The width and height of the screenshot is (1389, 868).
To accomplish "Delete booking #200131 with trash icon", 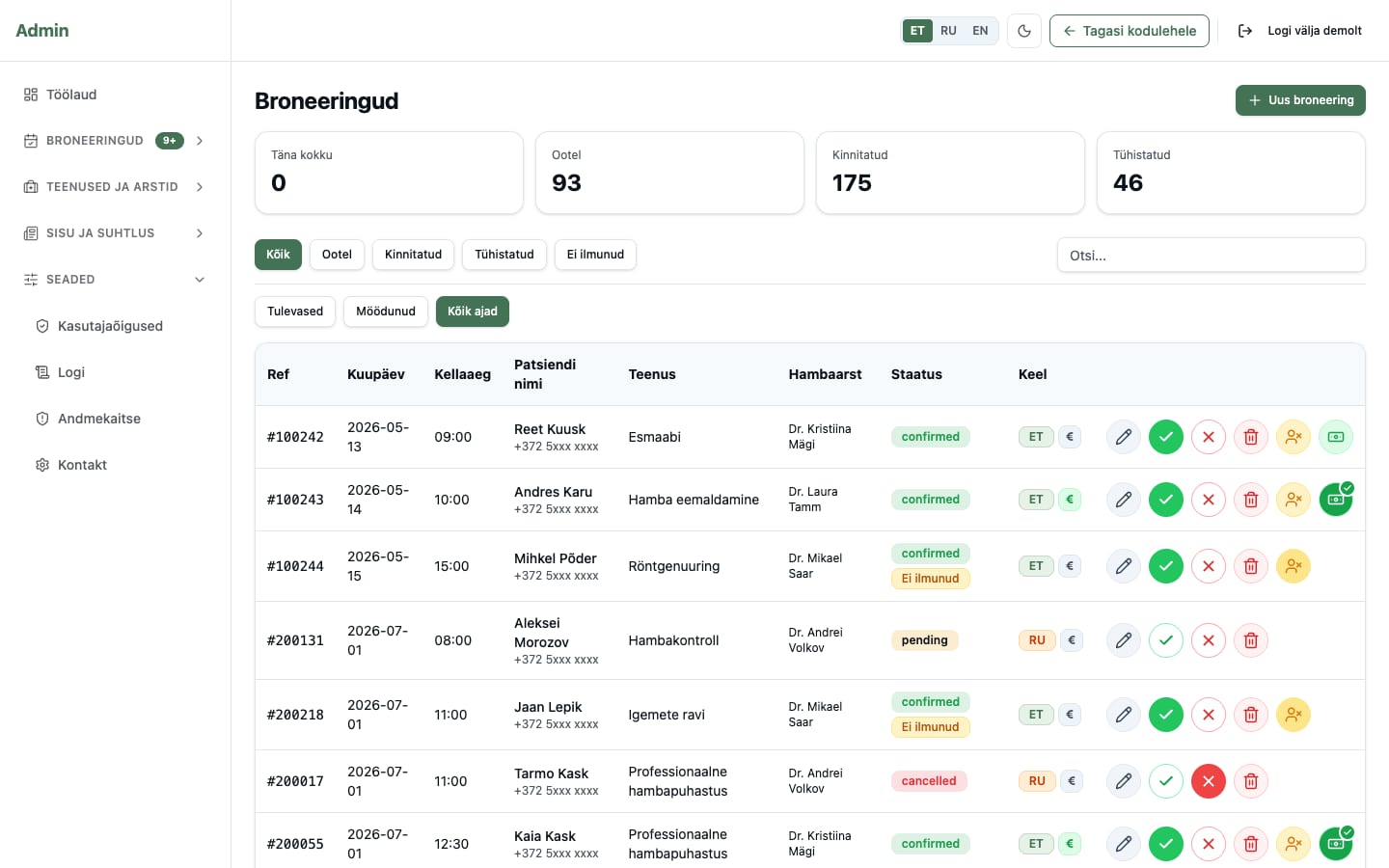I will [x=1251, y=640].
